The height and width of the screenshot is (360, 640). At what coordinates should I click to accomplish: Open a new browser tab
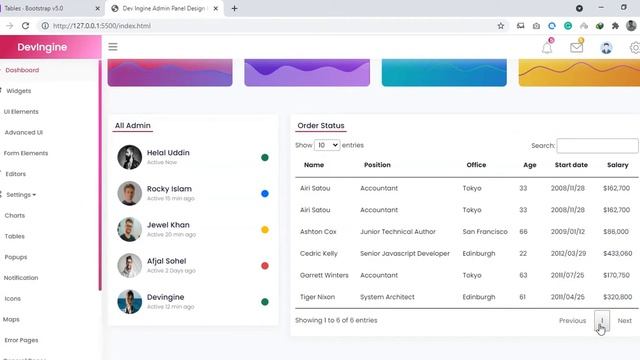pos(234,8)
